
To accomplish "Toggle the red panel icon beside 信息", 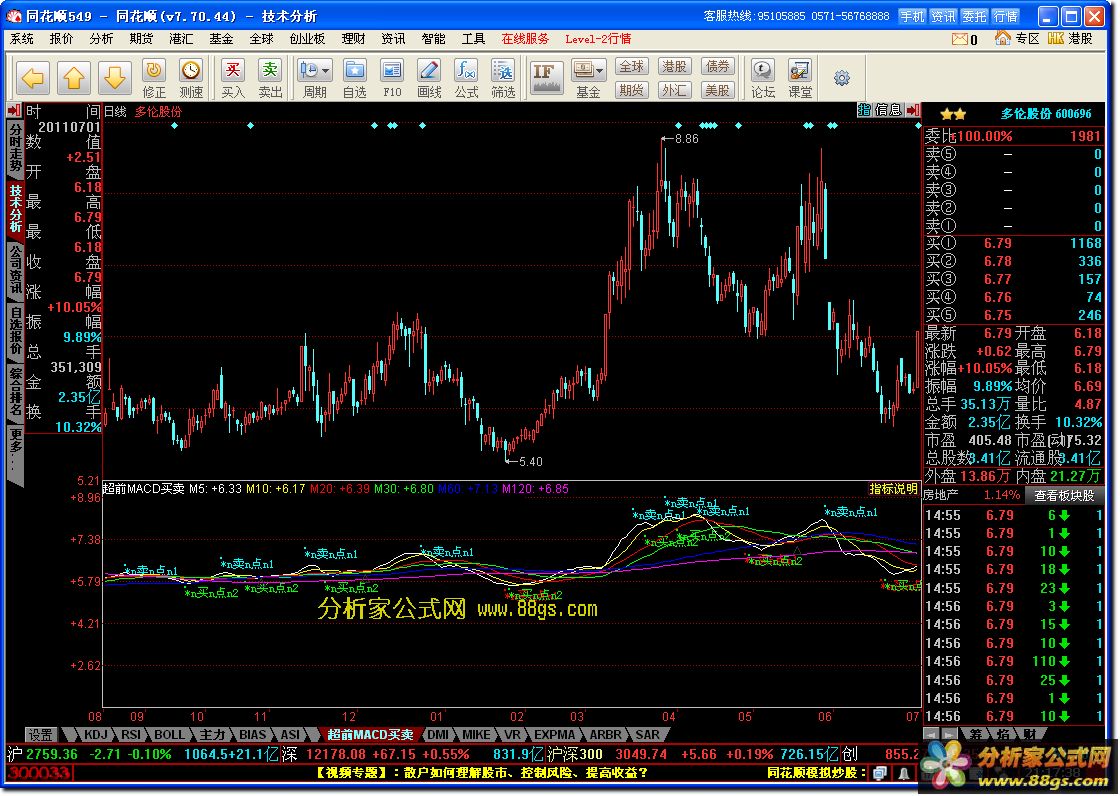I will [912, 110].
